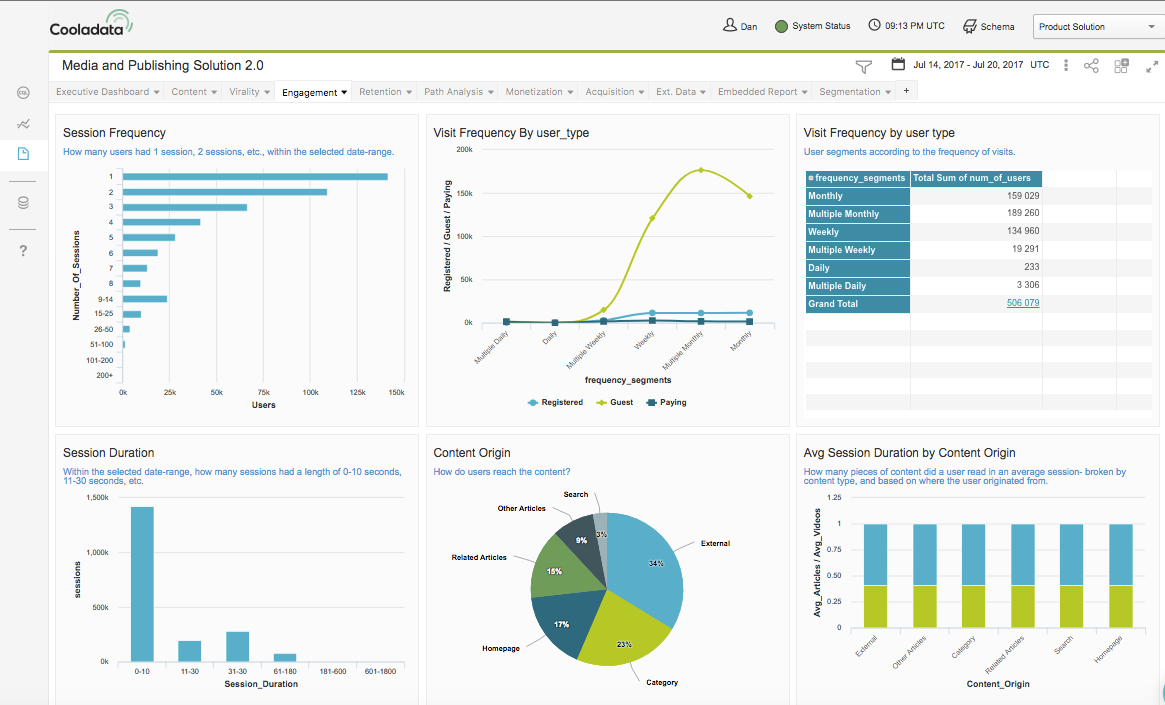Open the Product Solution dropdown

coord(1098,27)
